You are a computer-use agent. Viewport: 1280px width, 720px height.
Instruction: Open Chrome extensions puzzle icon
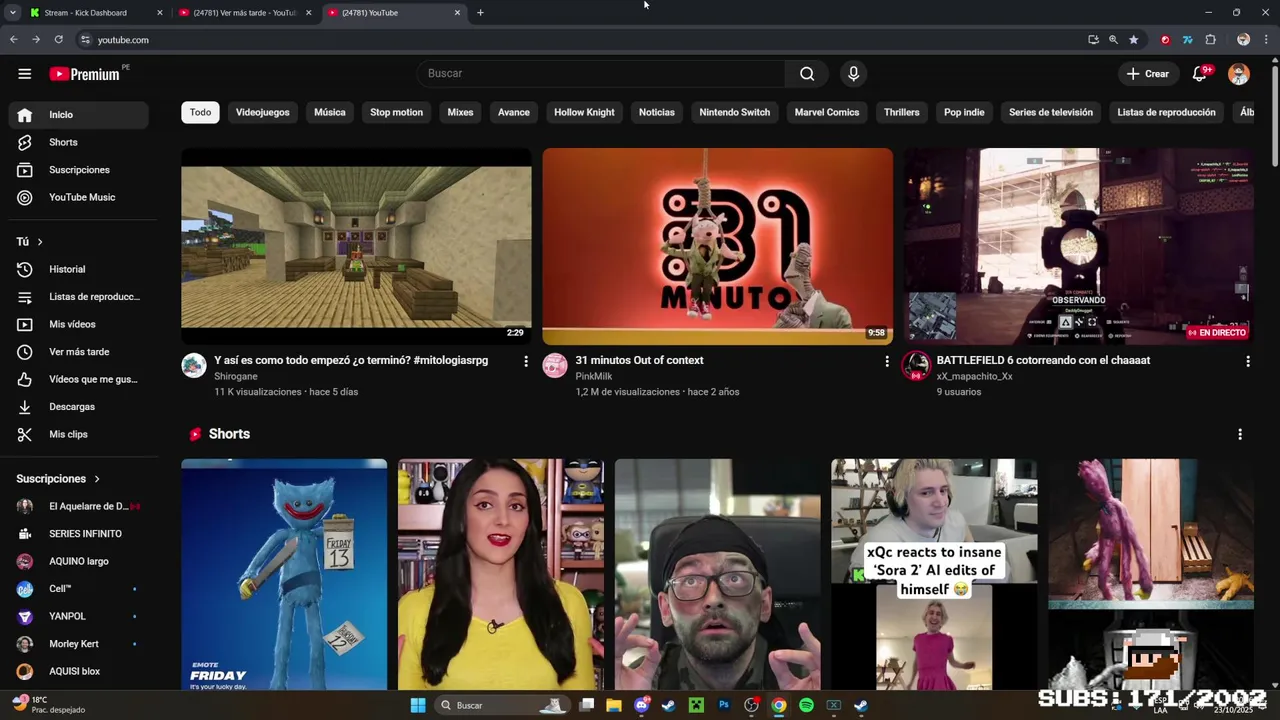[x=1210, y=40]
